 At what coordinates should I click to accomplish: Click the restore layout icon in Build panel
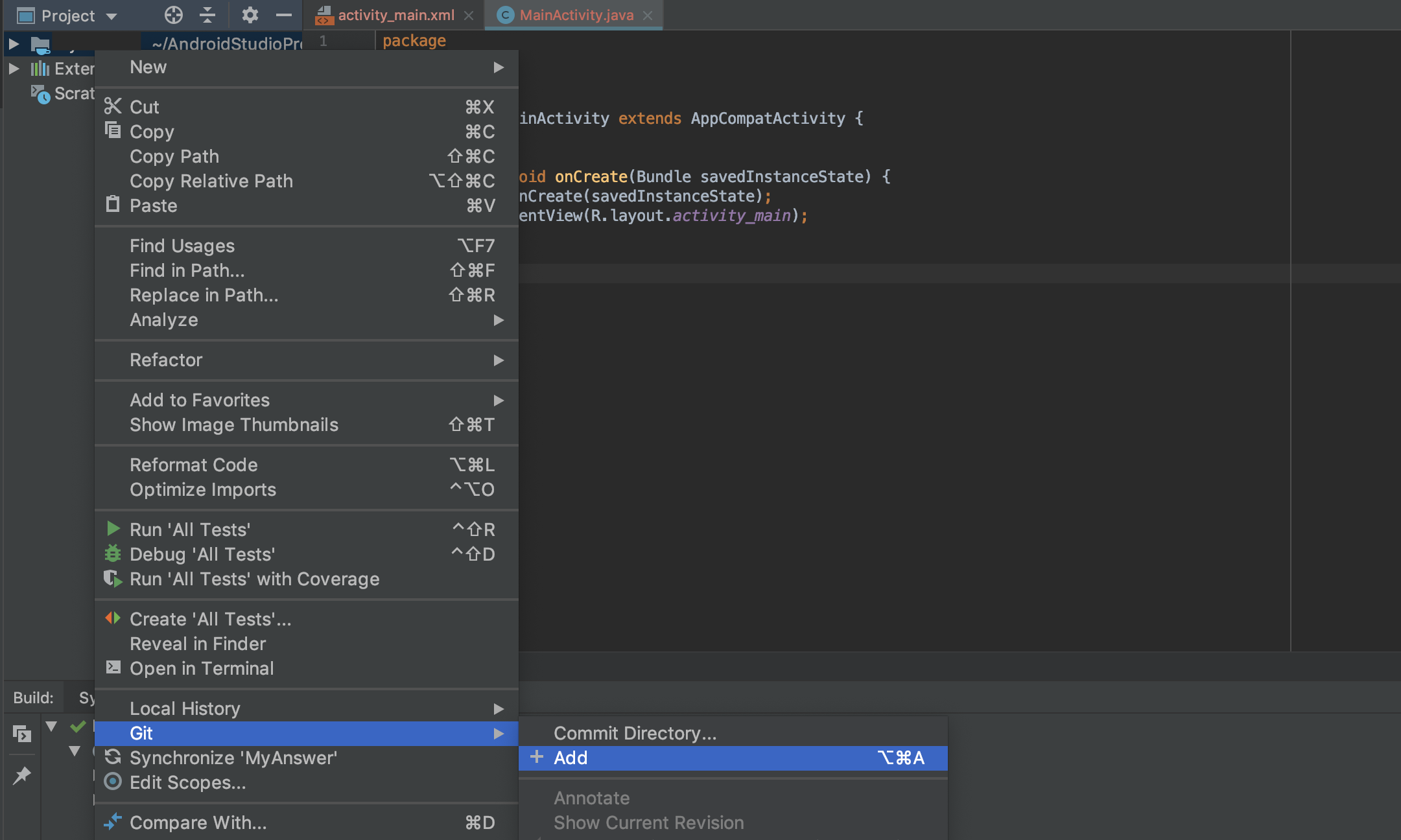[22, 734]
